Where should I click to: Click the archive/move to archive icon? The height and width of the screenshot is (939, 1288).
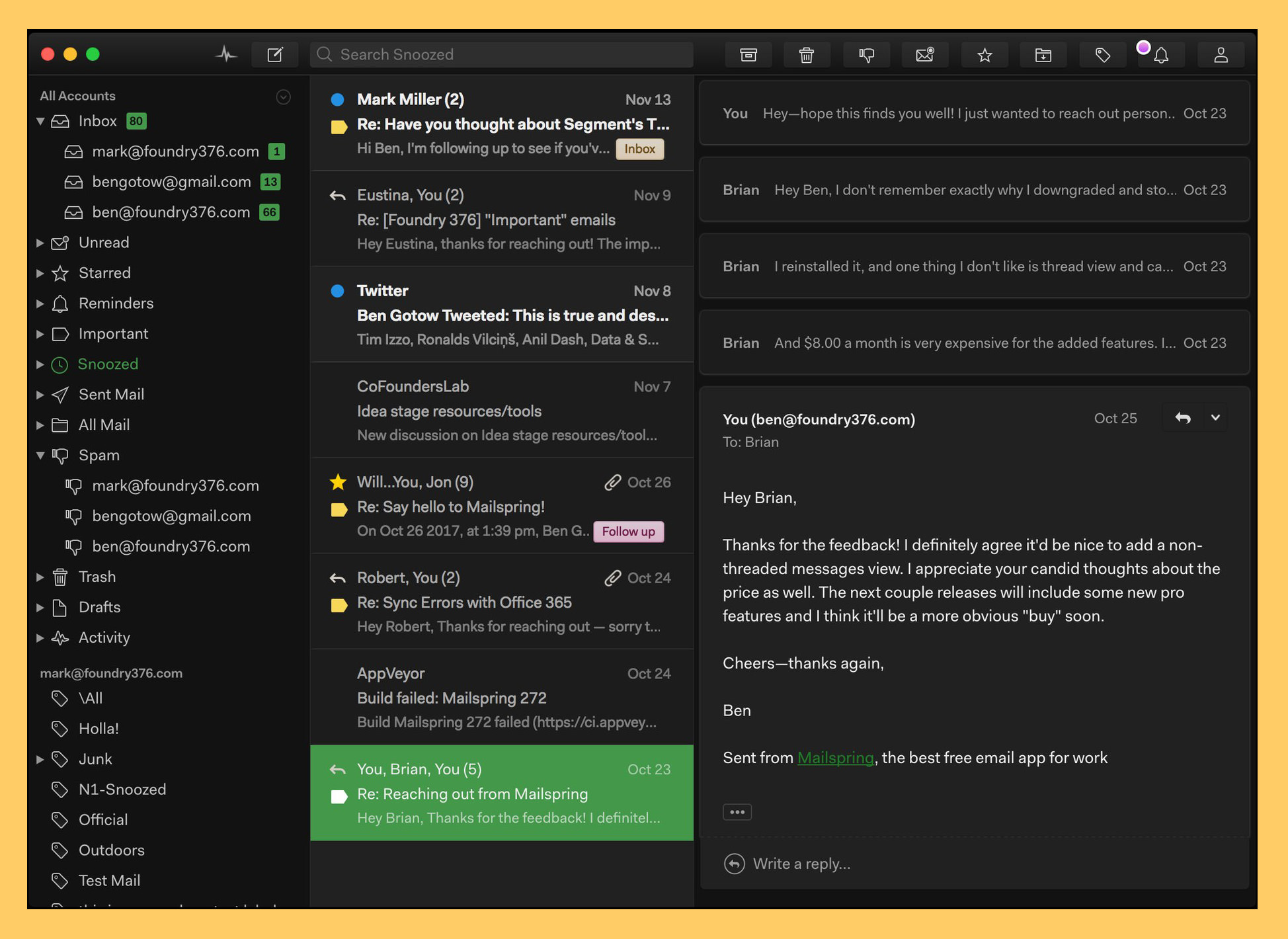tap(749, 54)
